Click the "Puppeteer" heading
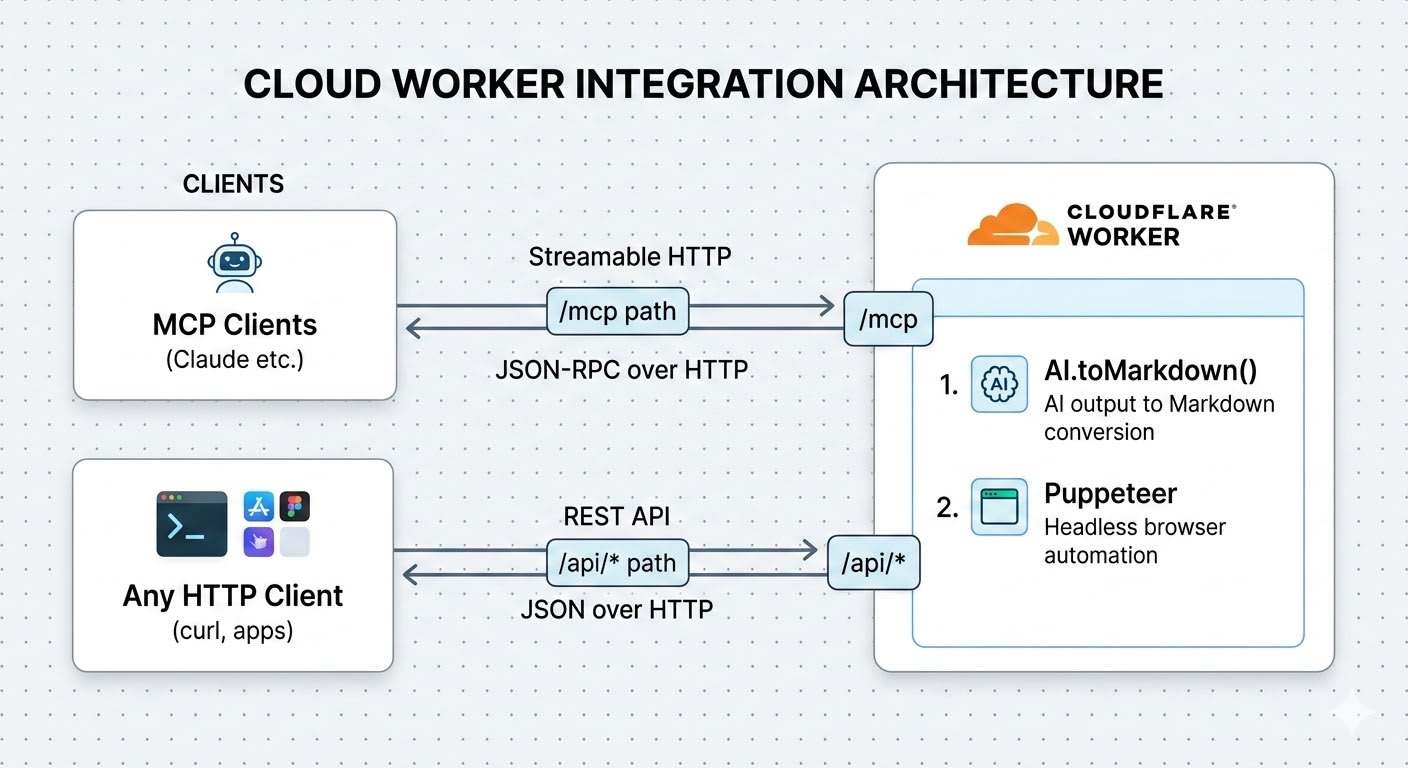 point(1110,493)
